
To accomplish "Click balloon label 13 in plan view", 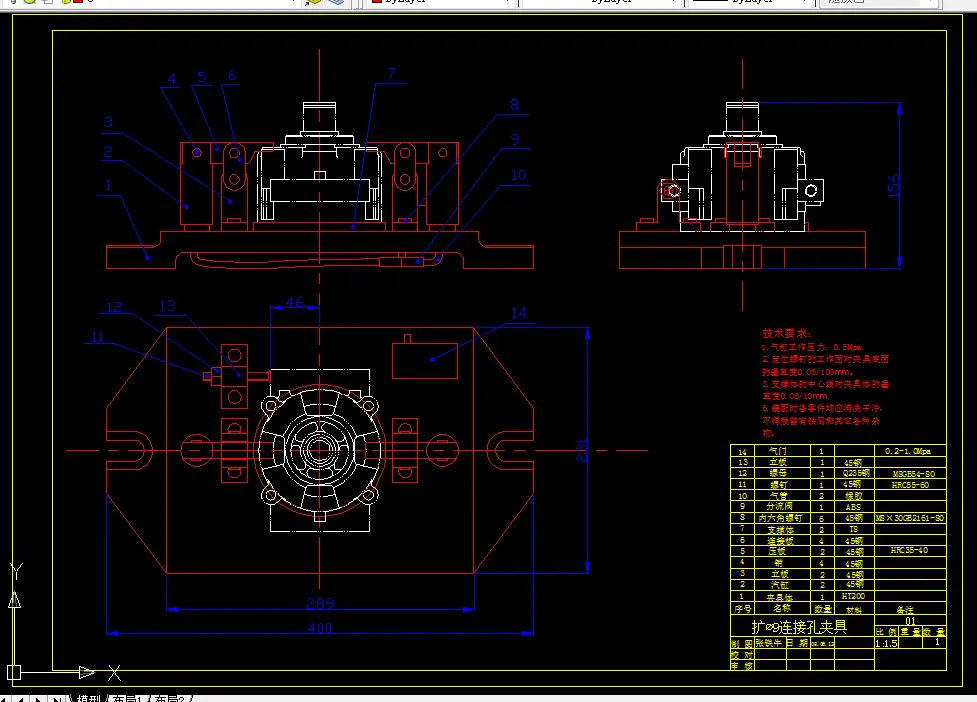I will (x=168, y=305).
